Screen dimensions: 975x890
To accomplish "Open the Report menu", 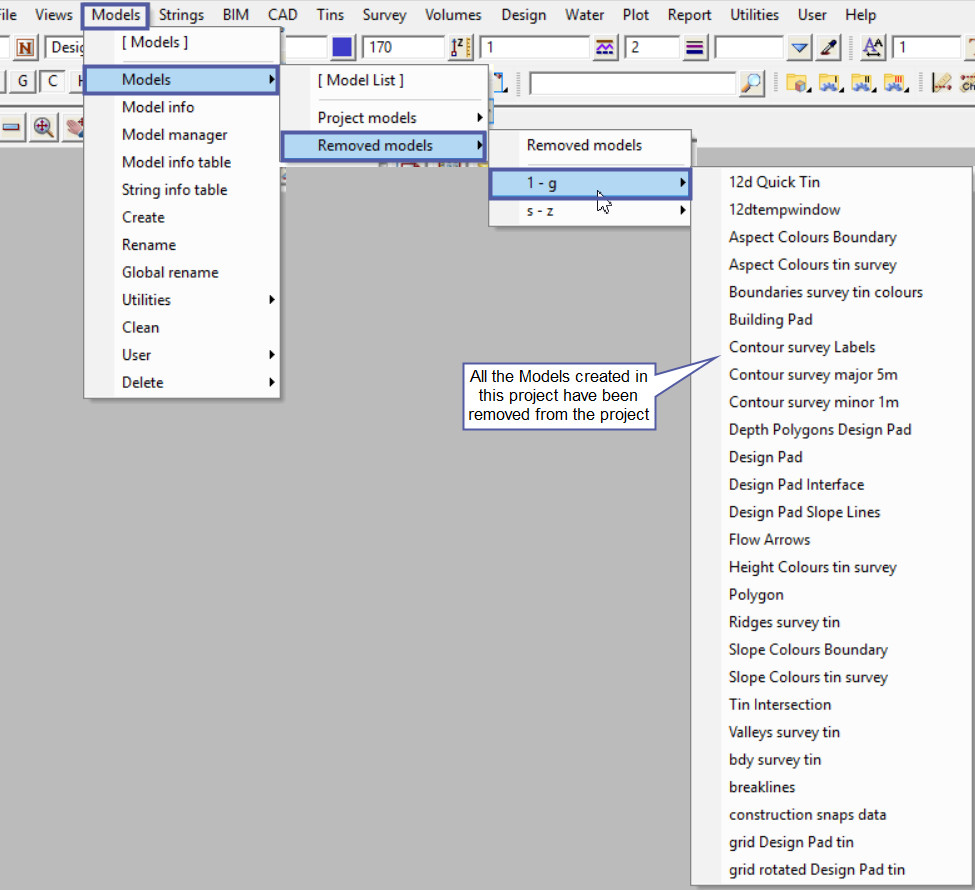I will click(x=689, y=15).
